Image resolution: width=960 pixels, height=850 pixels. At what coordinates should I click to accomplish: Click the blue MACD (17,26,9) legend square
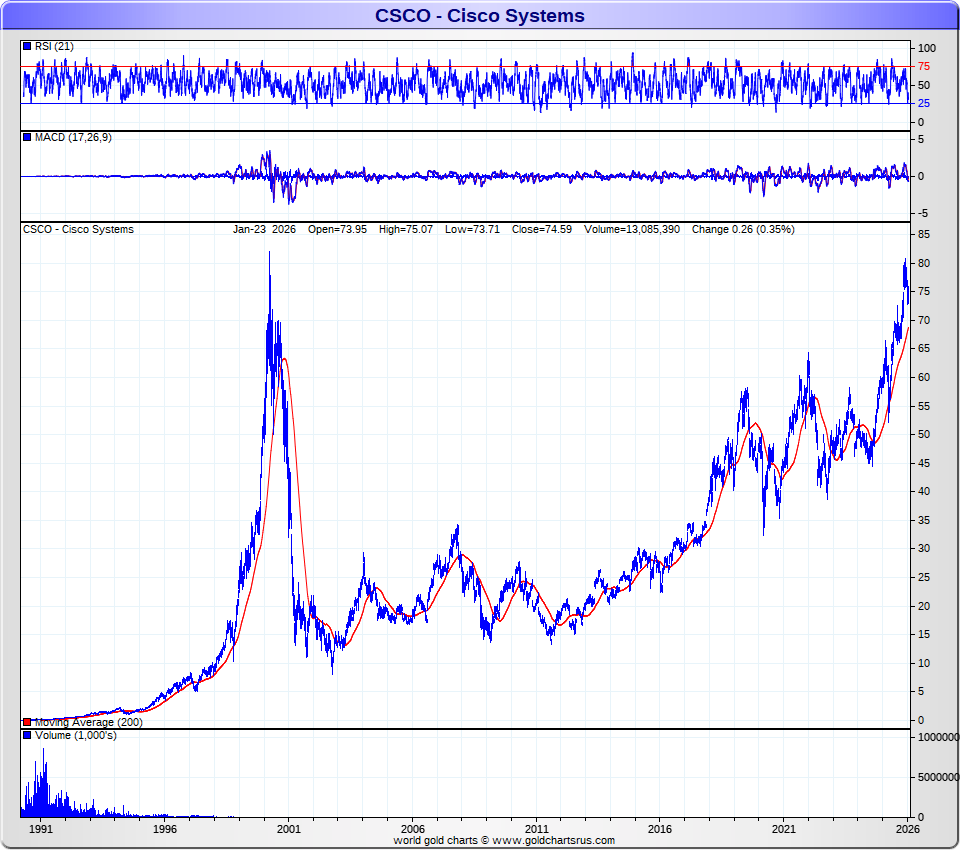(27, 137)
